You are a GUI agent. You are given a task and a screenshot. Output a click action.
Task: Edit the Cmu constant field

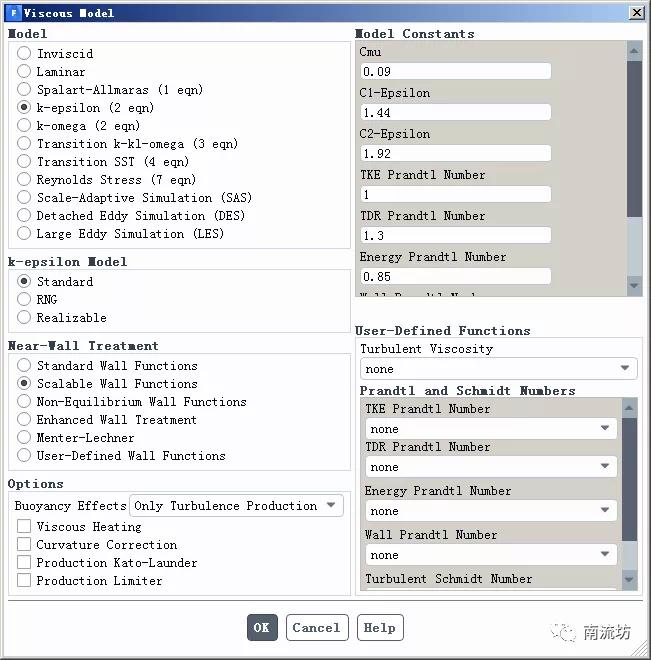pos(456,71)
